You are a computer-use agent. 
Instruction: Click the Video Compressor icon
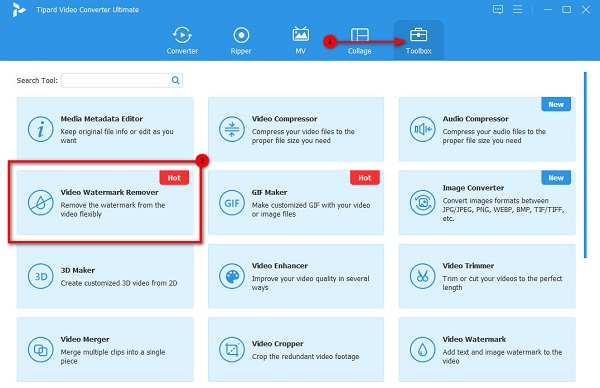(x=232, y=129)
